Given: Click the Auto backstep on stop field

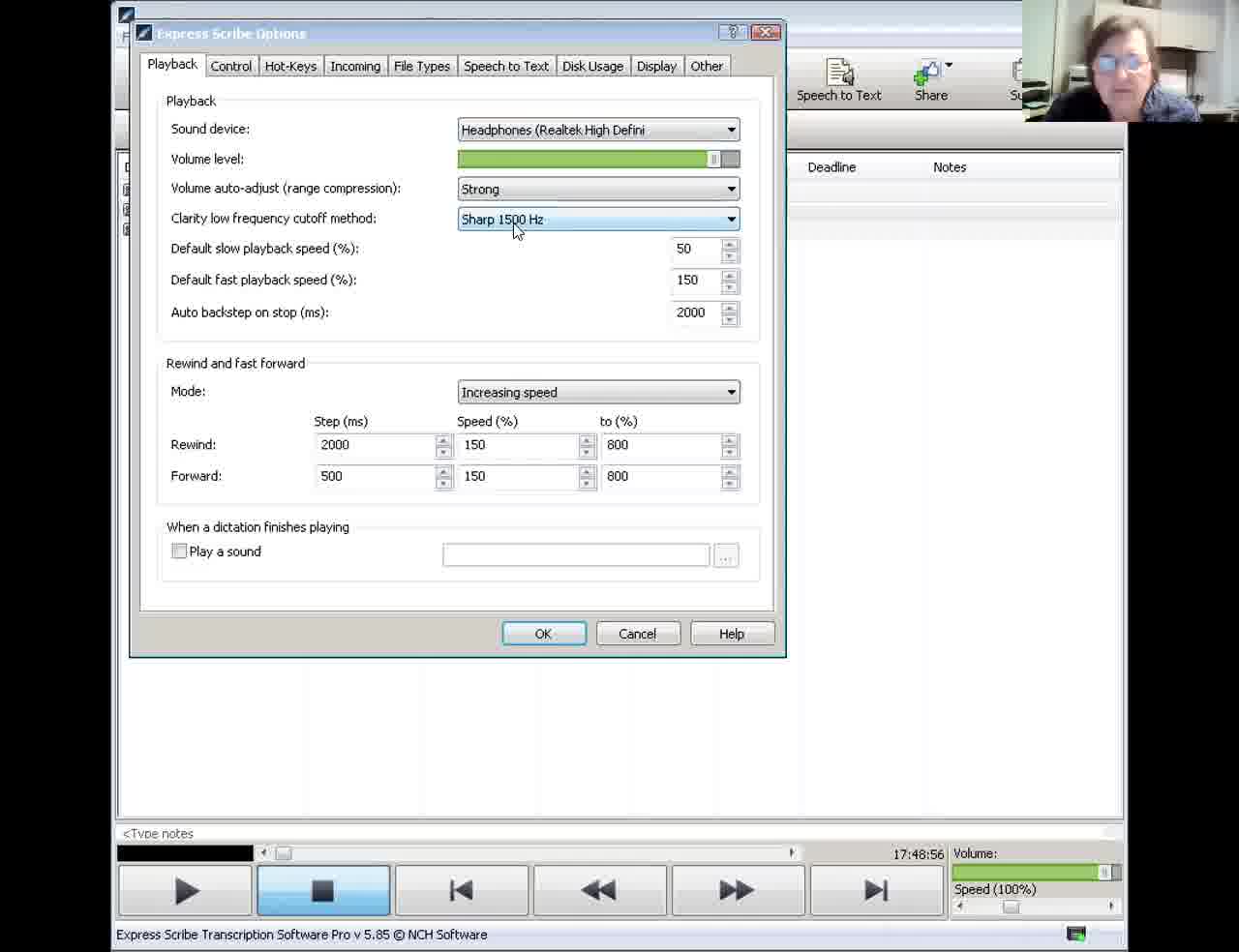Looking at the screenshot, I should pos(697,312).
